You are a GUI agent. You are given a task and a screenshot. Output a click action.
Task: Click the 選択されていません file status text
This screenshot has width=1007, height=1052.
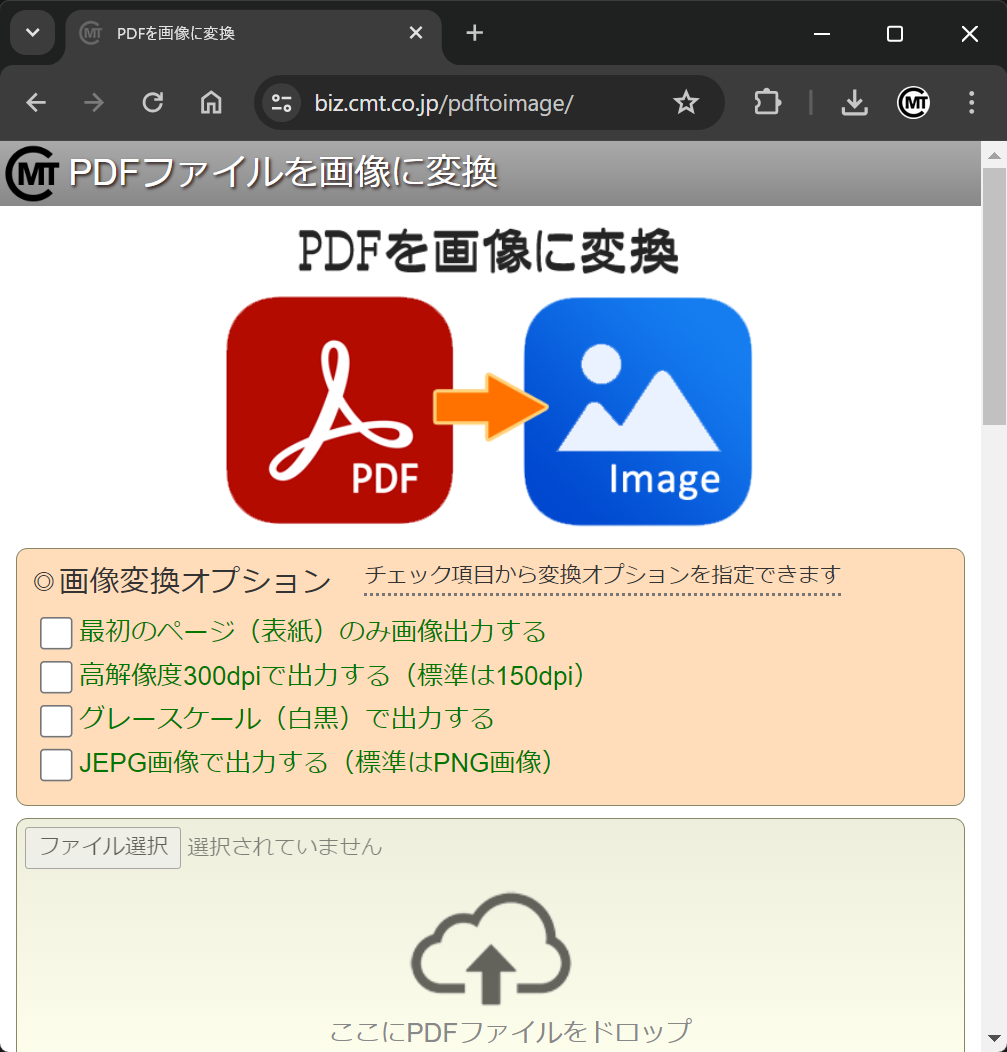(284, 847)
